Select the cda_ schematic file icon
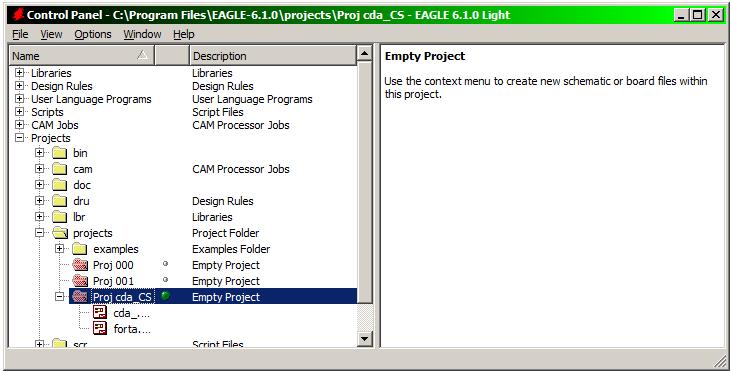The image size is (731, 372). 100,312
